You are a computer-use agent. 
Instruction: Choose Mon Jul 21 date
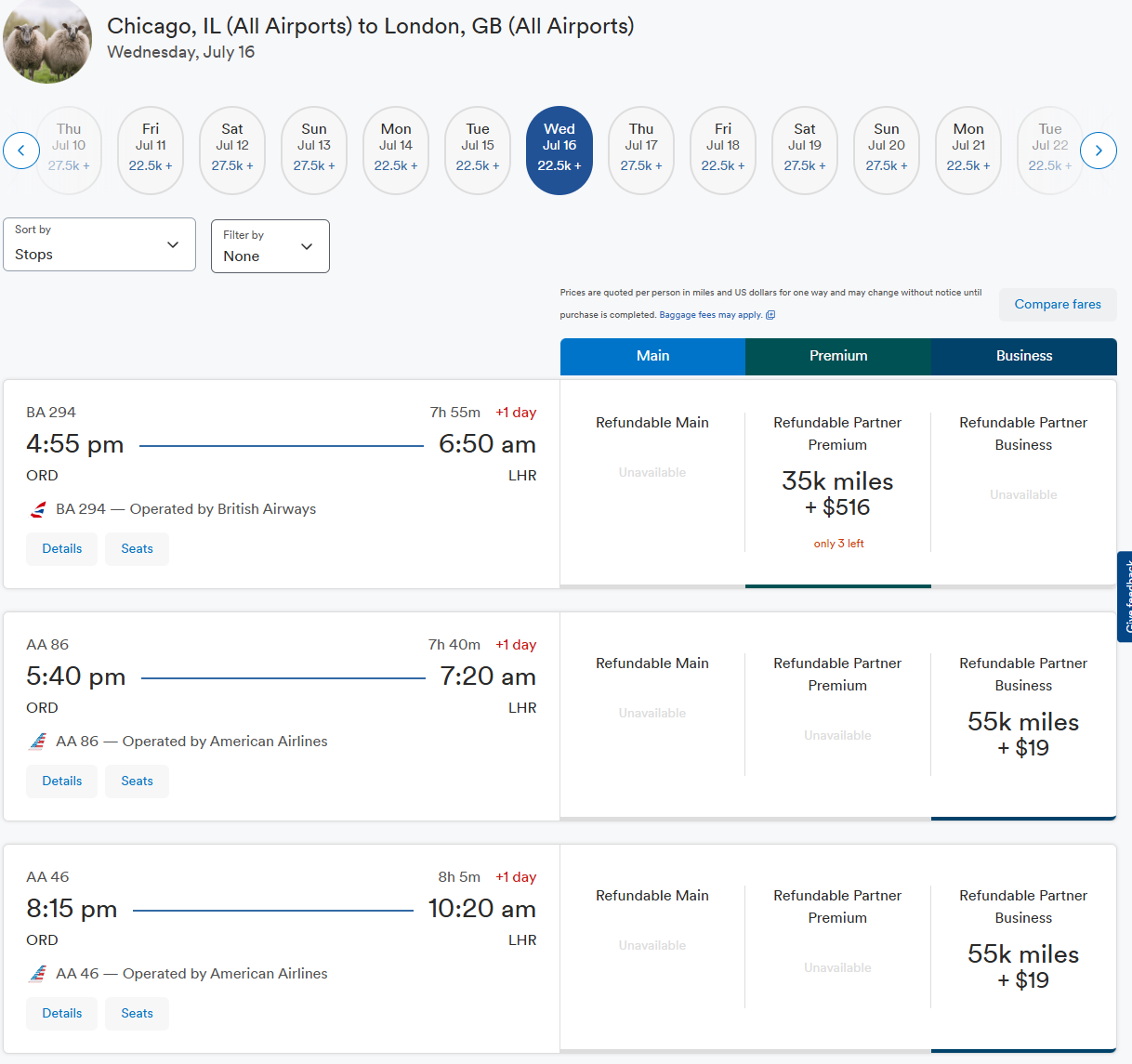[968, 151]
